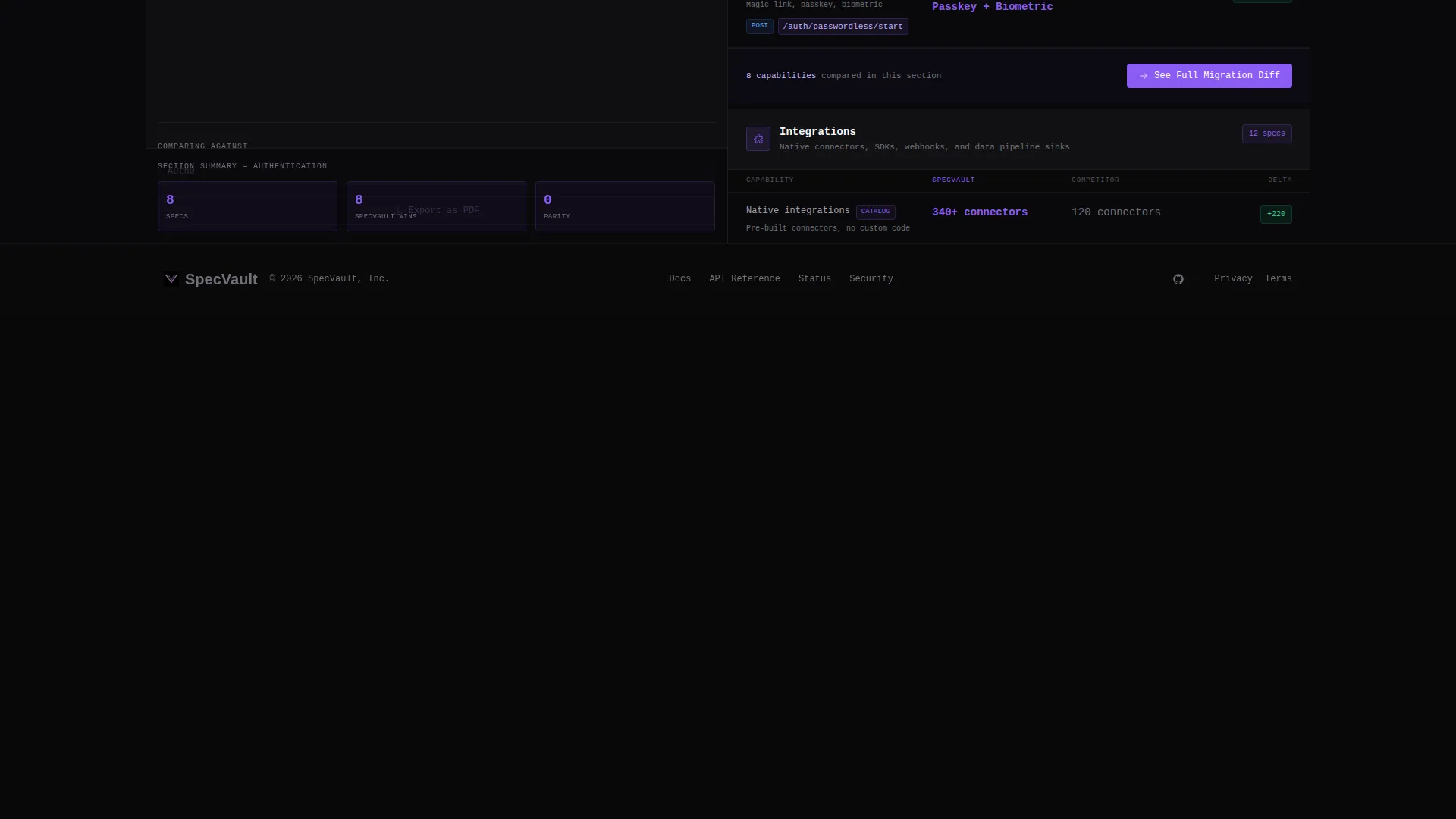Select the Specs count summary card
The image size is (1456, 819).
pyautogui.click(x=247, y=206)
